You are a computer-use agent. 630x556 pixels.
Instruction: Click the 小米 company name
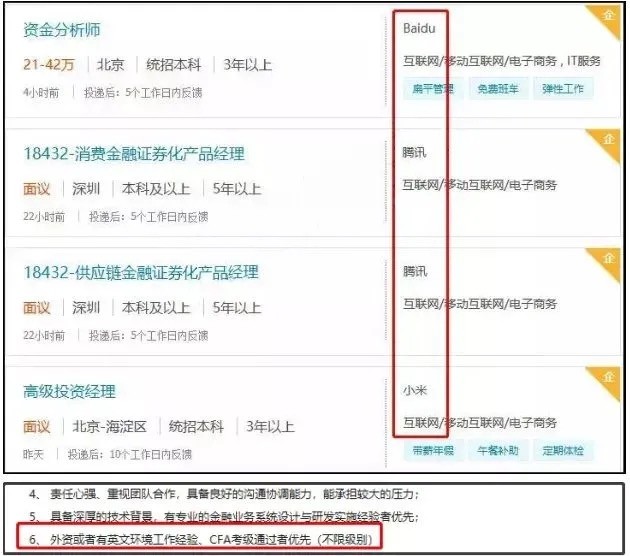[415, 390]
